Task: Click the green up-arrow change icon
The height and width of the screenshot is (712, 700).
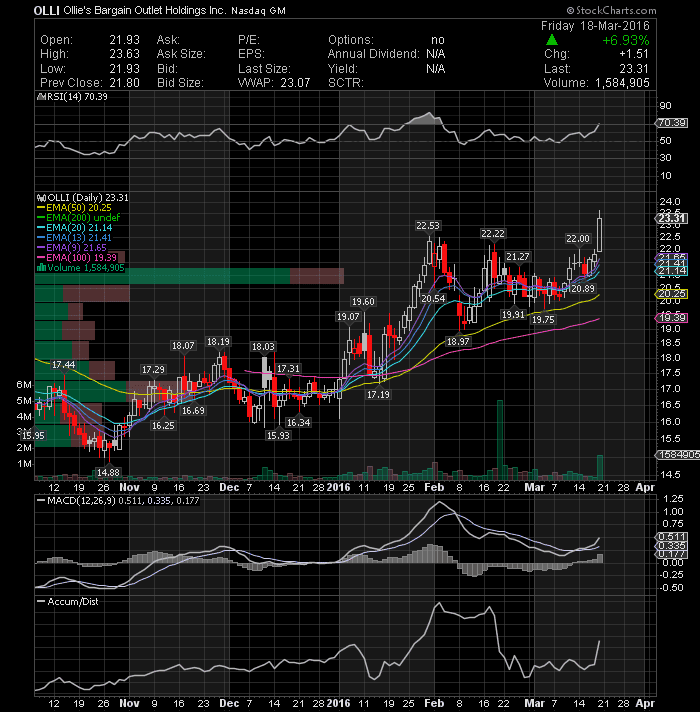Action: [552, 40]
